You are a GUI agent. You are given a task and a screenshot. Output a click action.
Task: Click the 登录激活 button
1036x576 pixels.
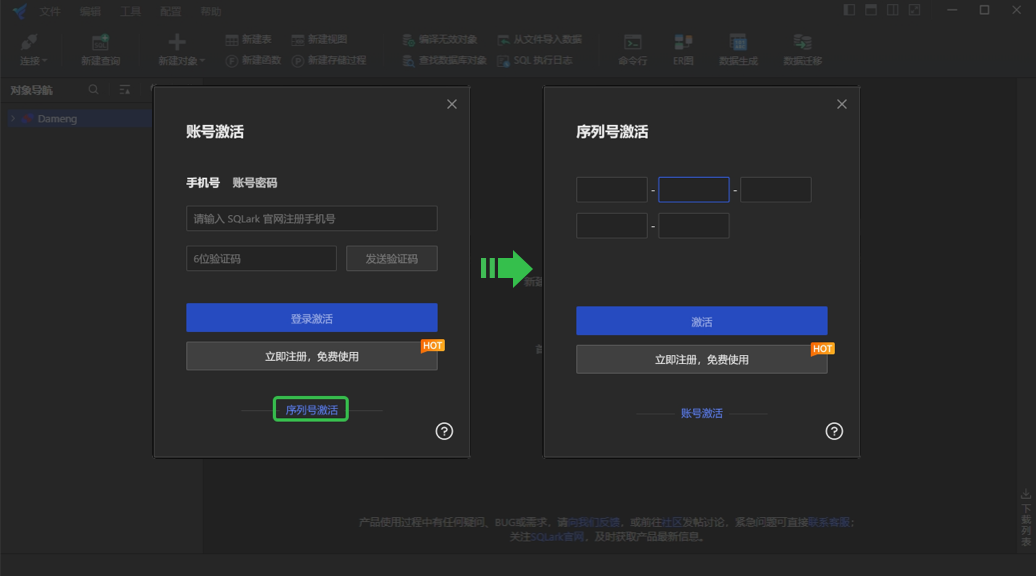click(x=312, y=318)
